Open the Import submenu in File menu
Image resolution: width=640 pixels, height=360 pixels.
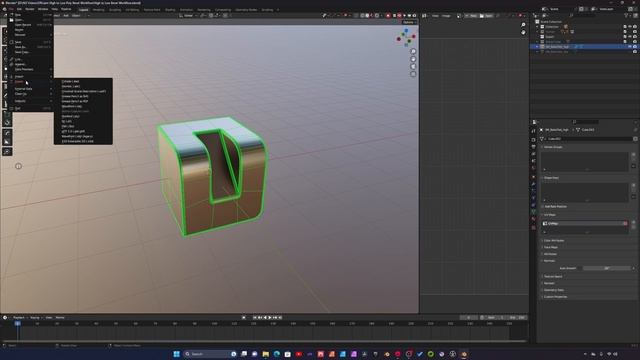point(19,76)
